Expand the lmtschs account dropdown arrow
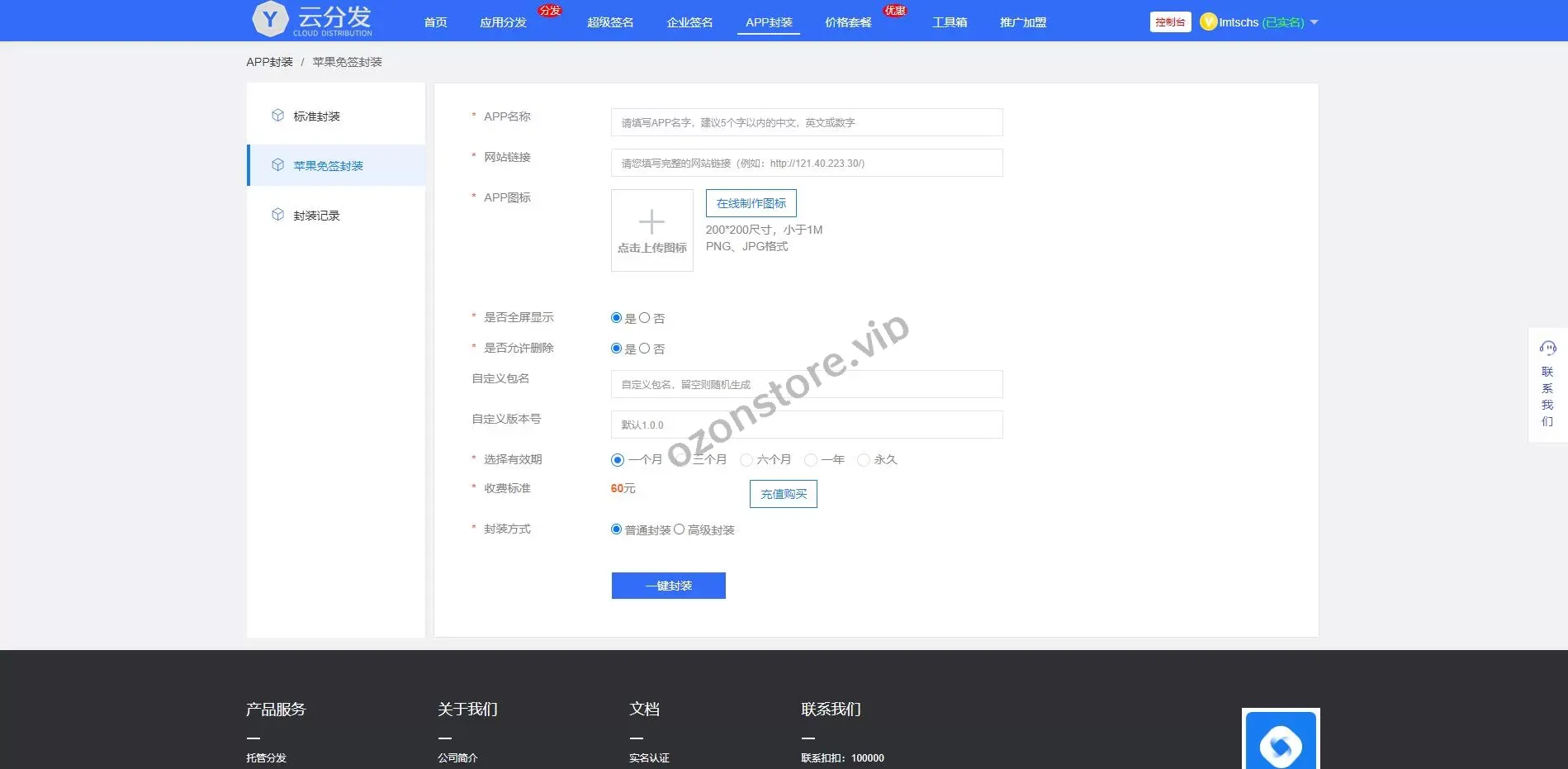The width and height of the screenshot is (1568, 769). point(1314,22)
